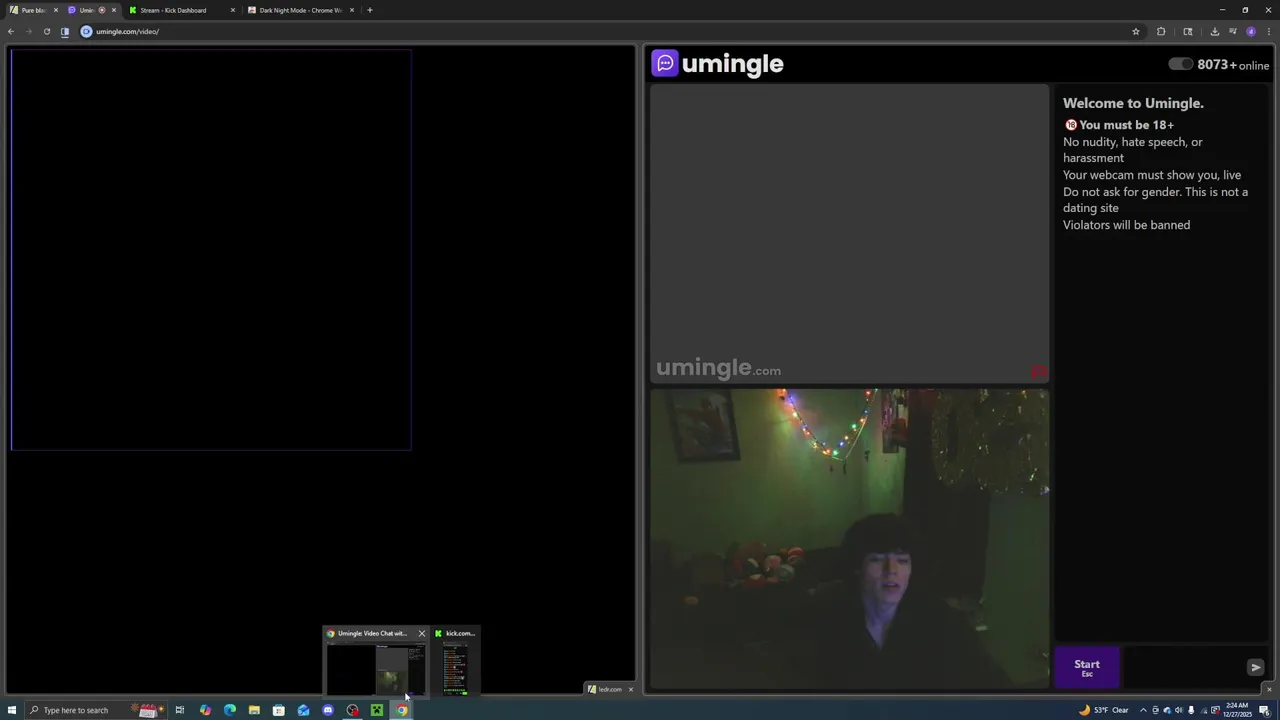Screen dimensions: 1280x720
Task: Click your own webcam preview
Action: point(849,539)
